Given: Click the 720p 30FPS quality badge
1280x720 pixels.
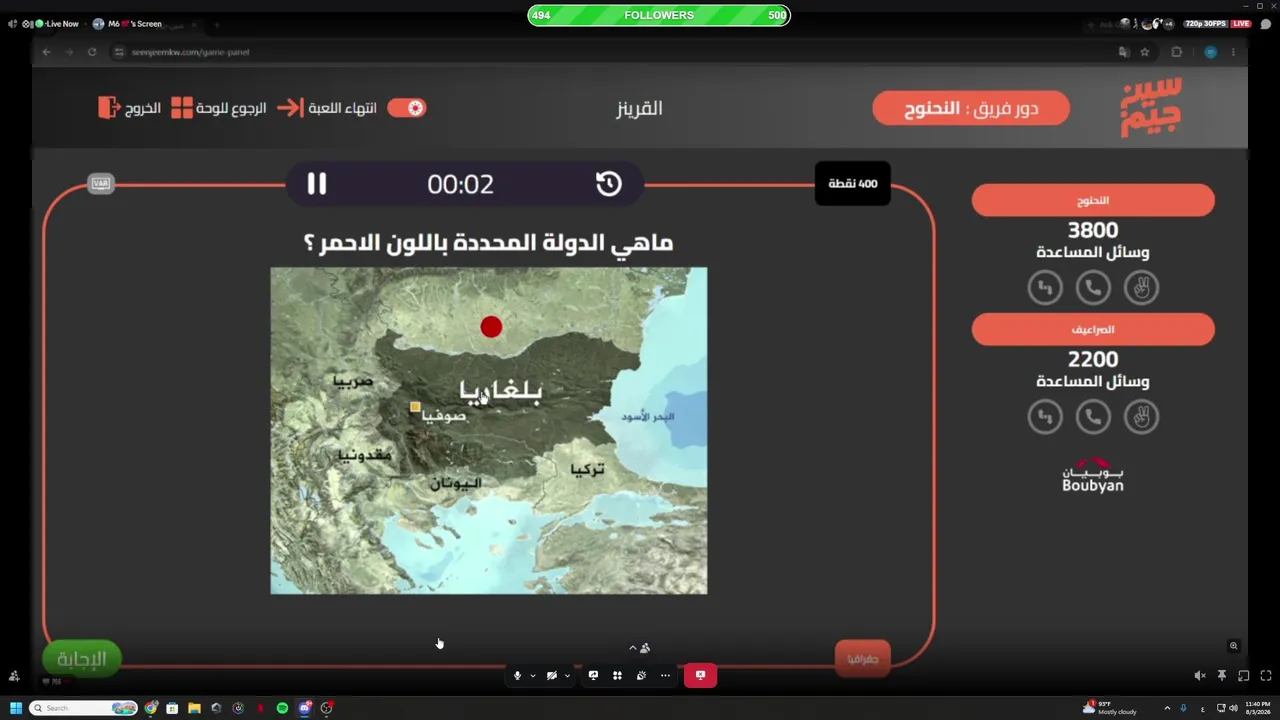Looking at the screenshot, I should [1205, 24].
